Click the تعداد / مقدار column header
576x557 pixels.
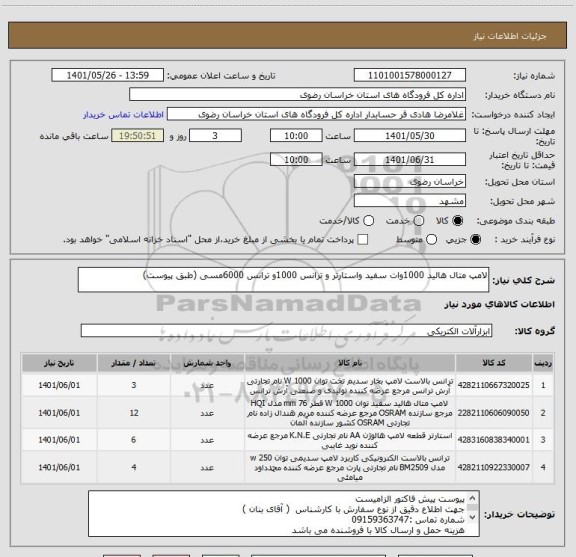tap(134, 363)
